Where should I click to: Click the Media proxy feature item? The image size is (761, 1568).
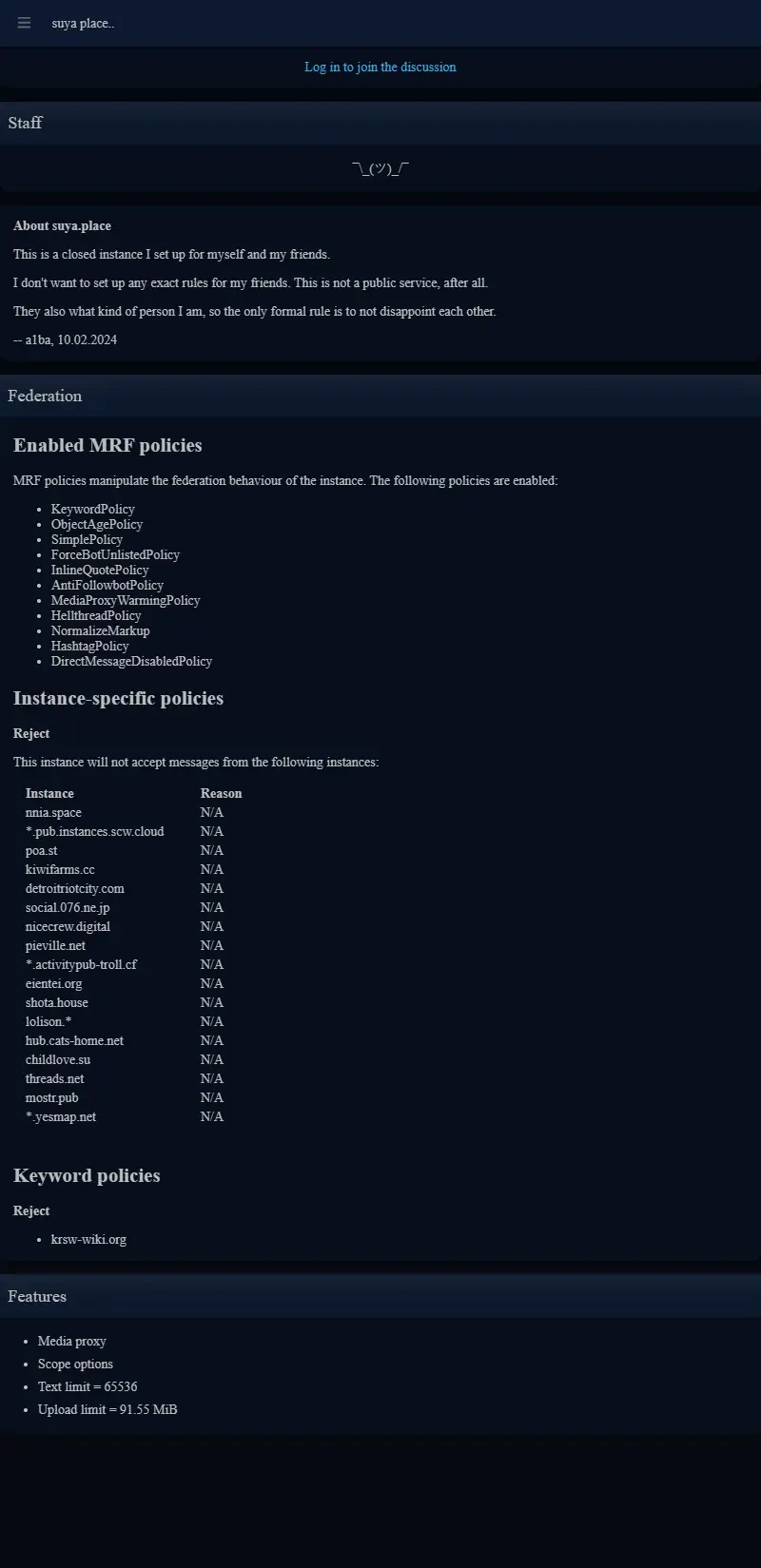coord(72,1341)
